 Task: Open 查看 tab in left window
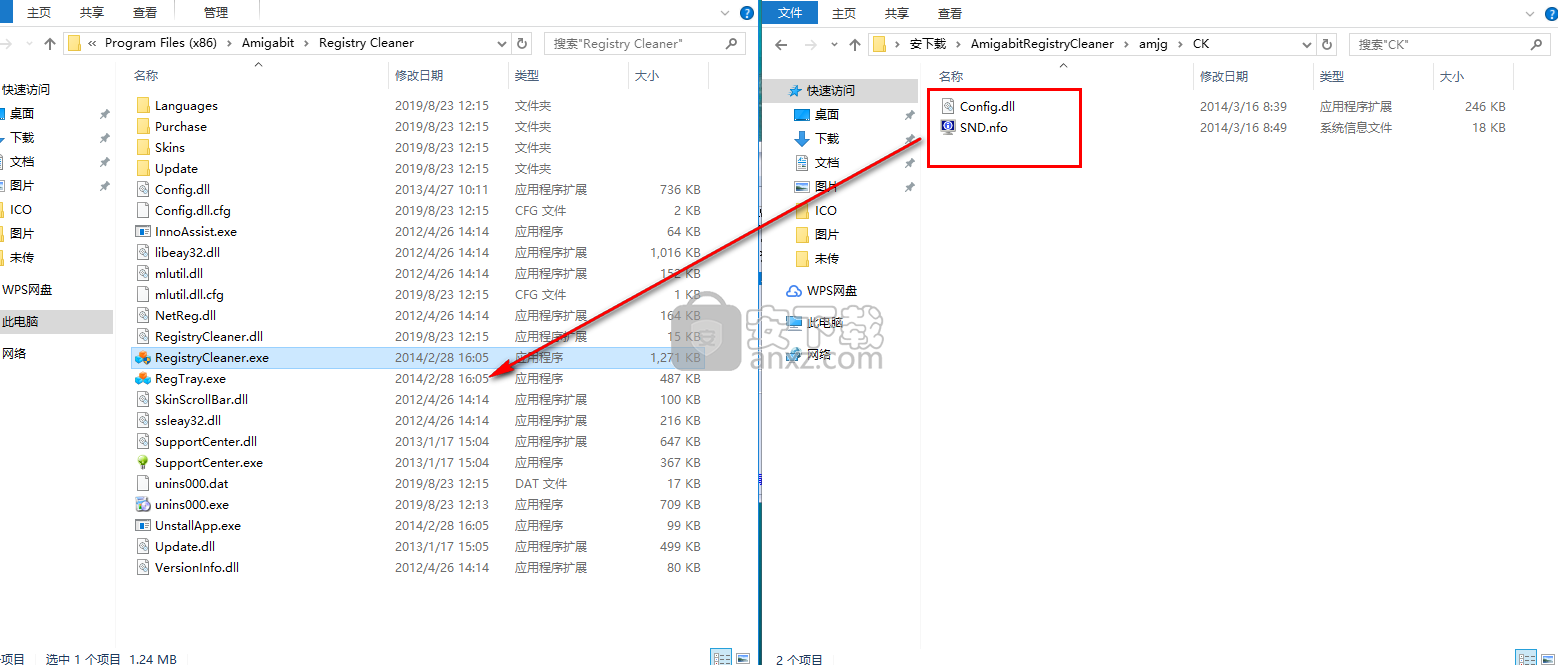pos(145,13)
